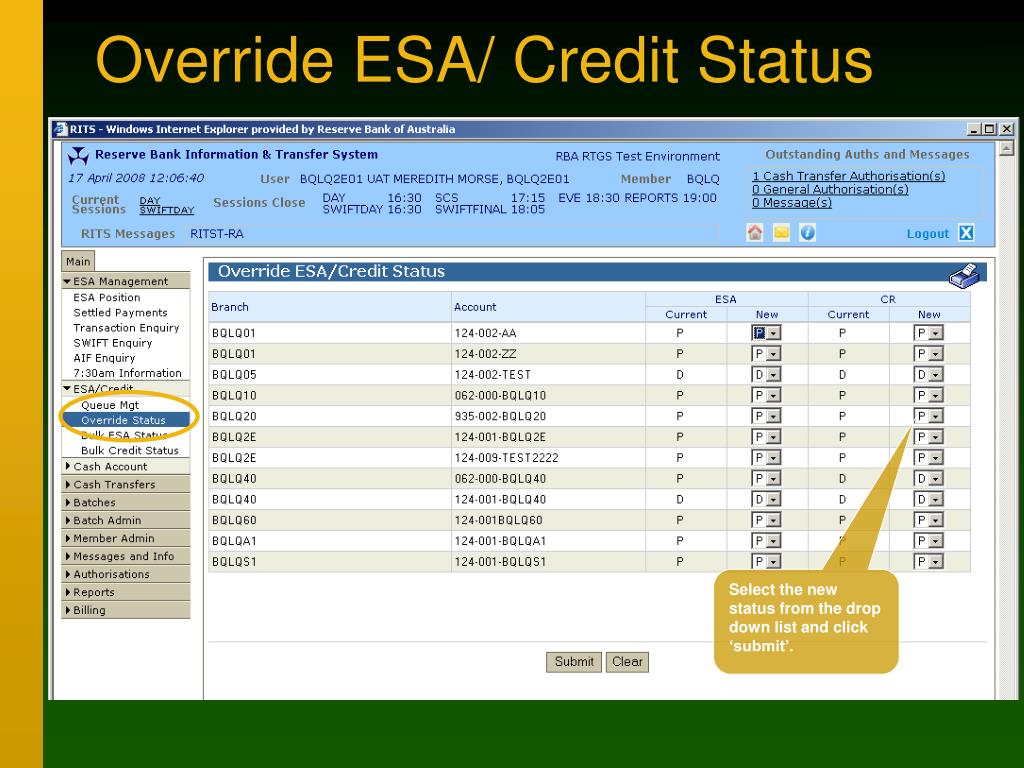Click the Logout X icon
Viewport: 1024px width, 768px height.
[966, 233]
